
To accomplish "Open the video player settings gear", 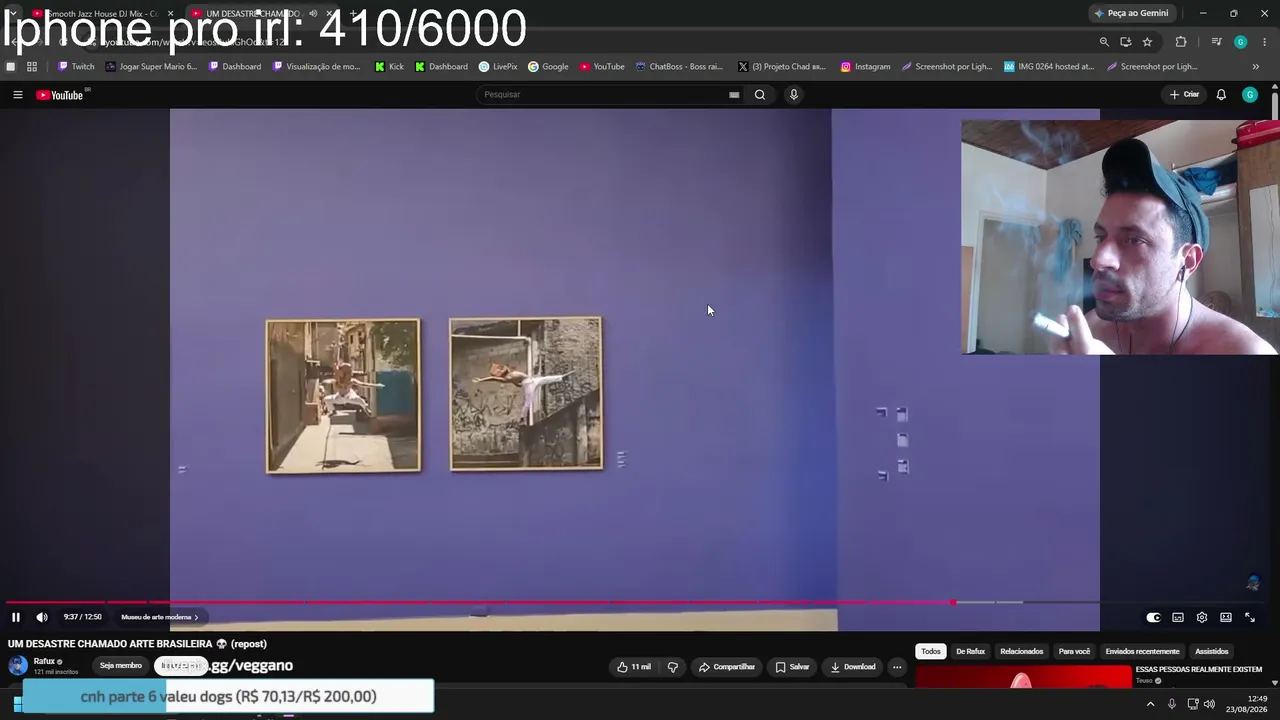I will click(x=1202, y=617).
